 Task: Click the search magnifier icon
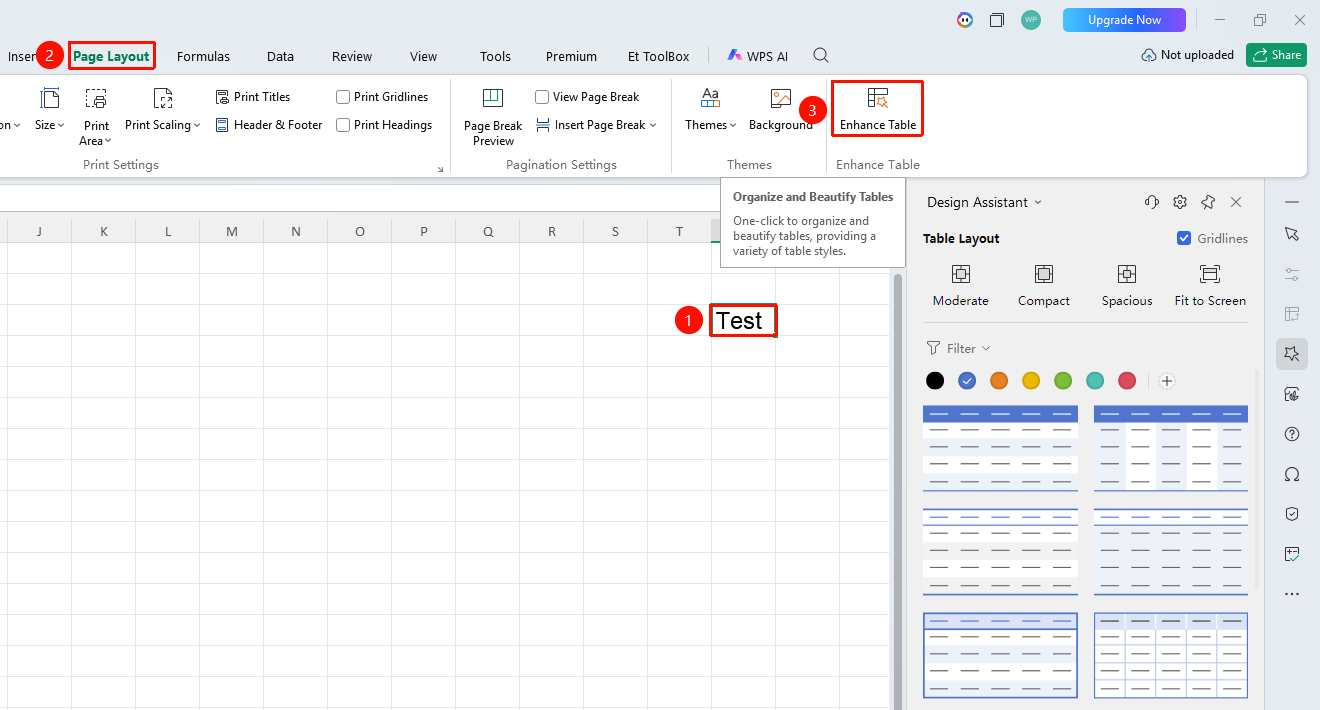821,55
